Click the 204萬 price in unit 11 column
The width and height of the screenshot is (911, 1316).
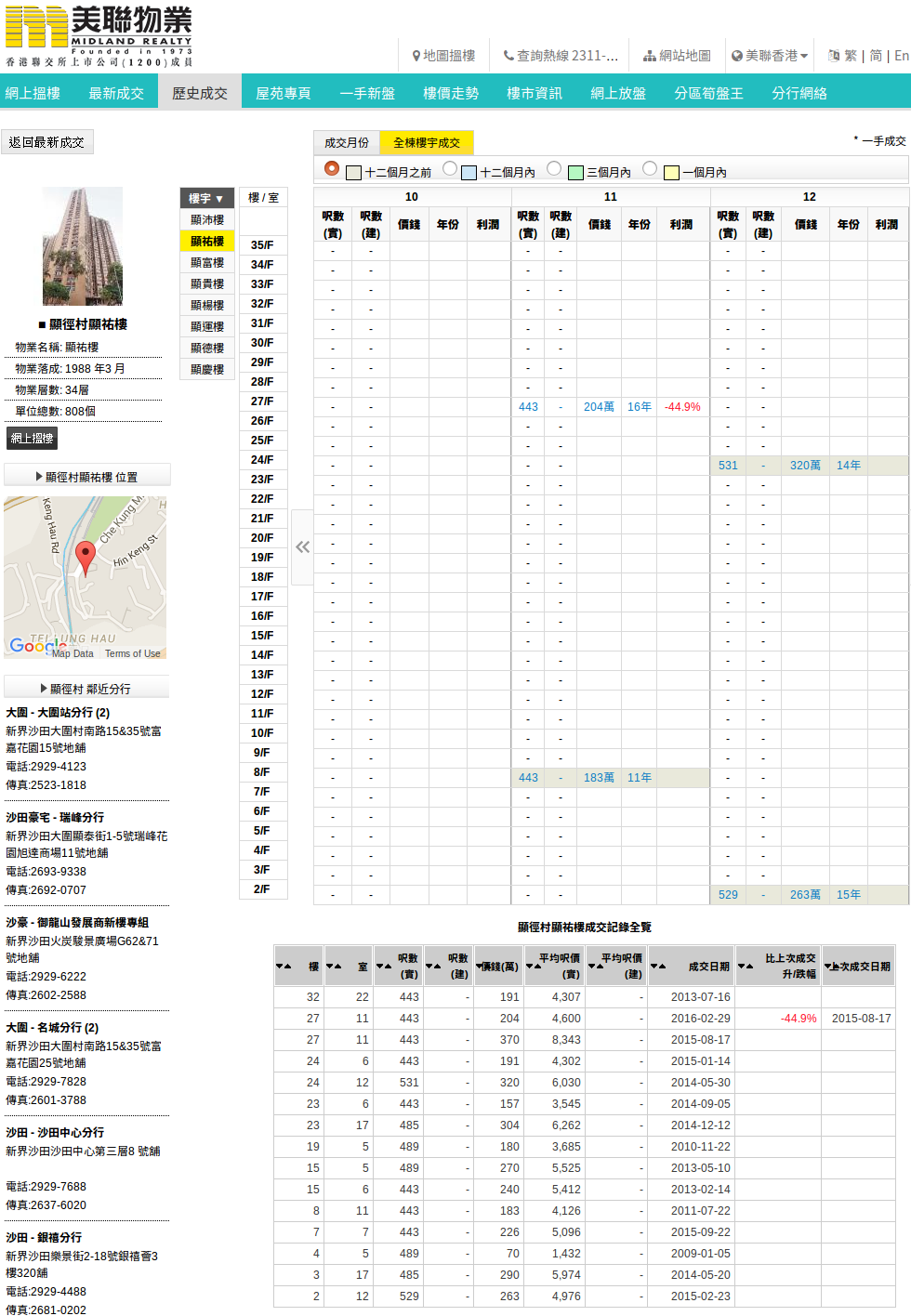click(599, 407)
